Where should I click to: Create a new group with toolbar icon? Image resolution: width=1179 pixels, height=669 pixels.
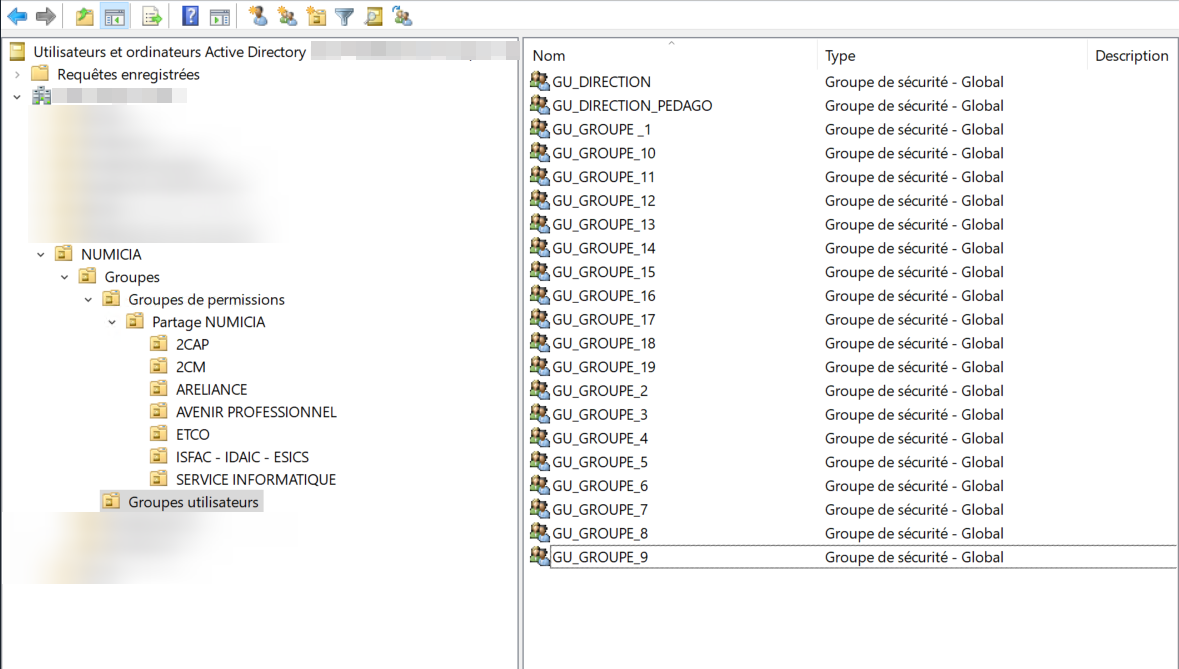pos(287,16)
